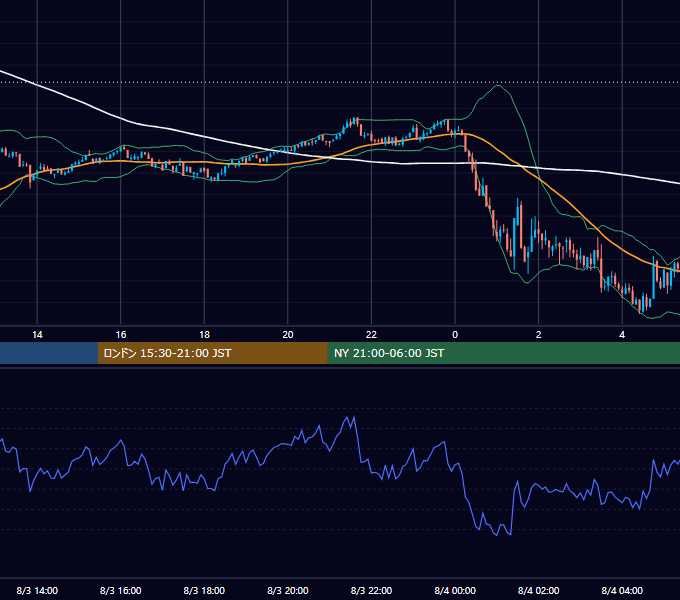Viewport: 680px width, 600px height.
Task: Click the 8/3 22:00 date label
Action: point(371,590)
